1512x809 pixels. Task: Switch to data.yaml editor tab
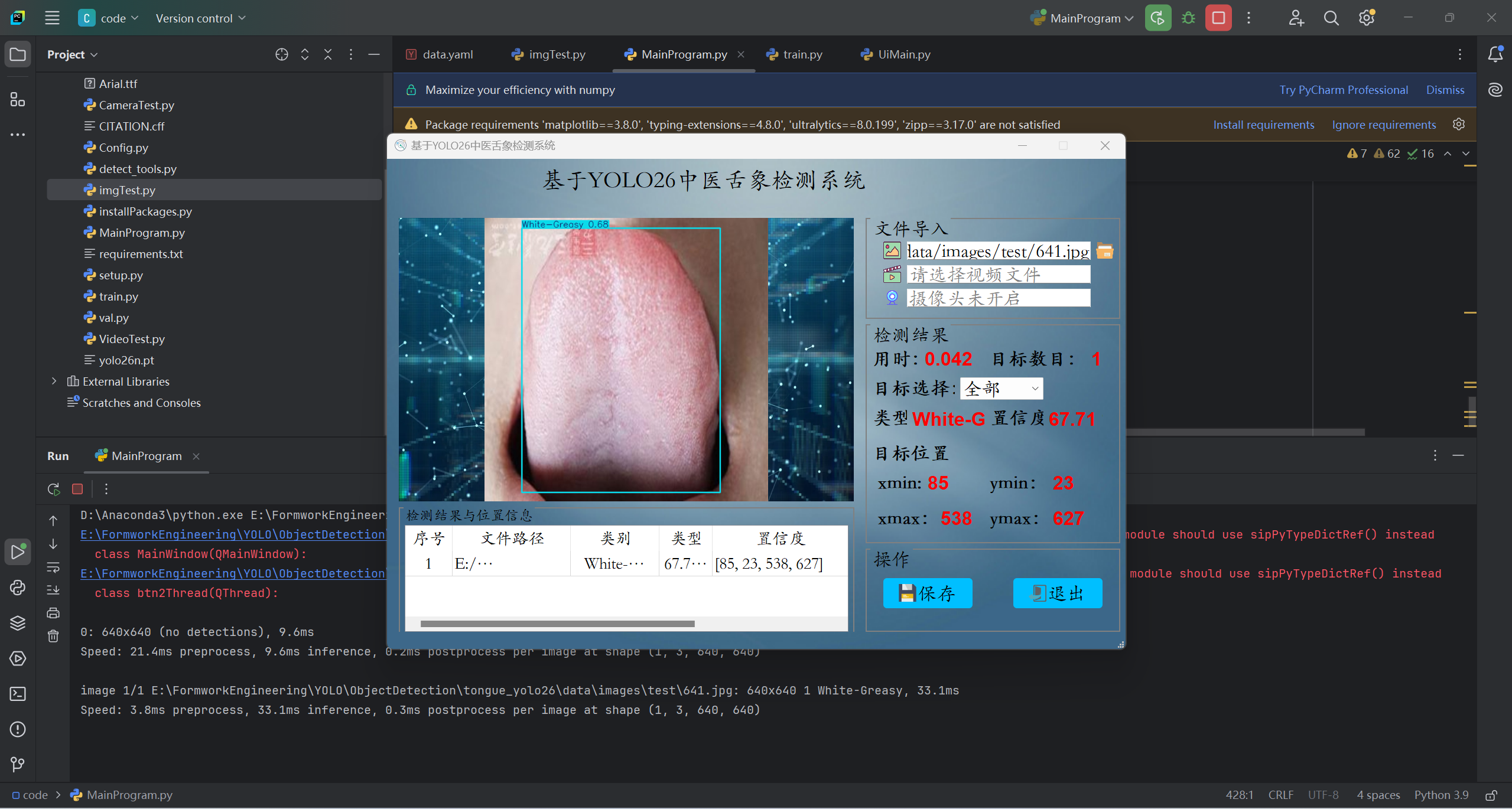(440, 54)
